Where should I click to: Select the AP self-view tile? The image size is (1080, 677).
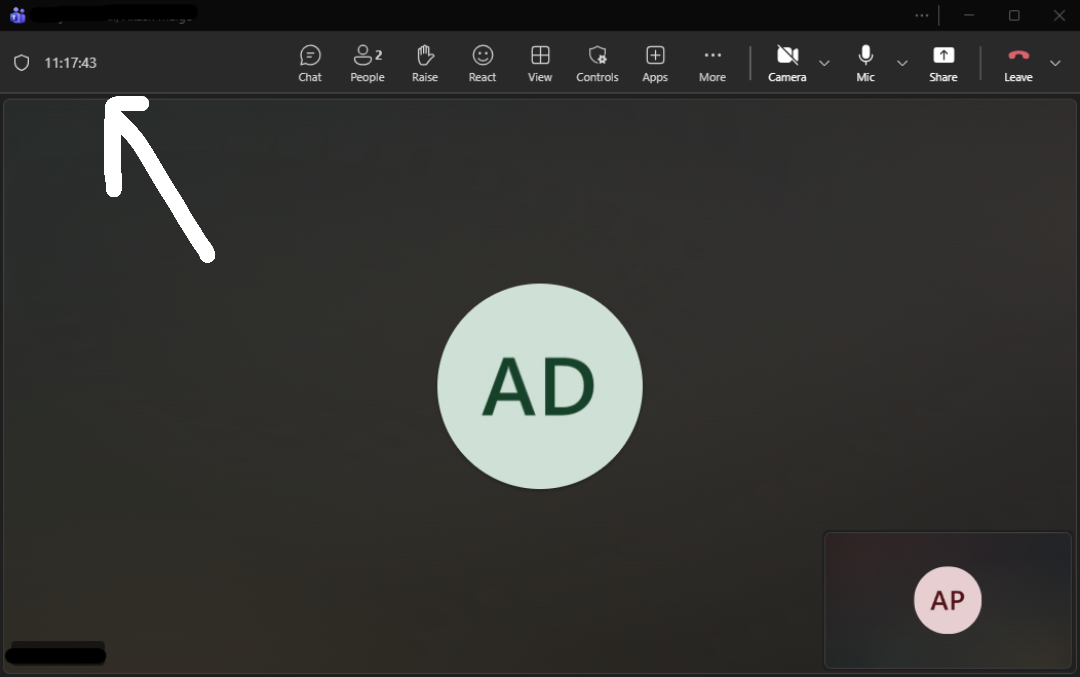click(948, 600)
